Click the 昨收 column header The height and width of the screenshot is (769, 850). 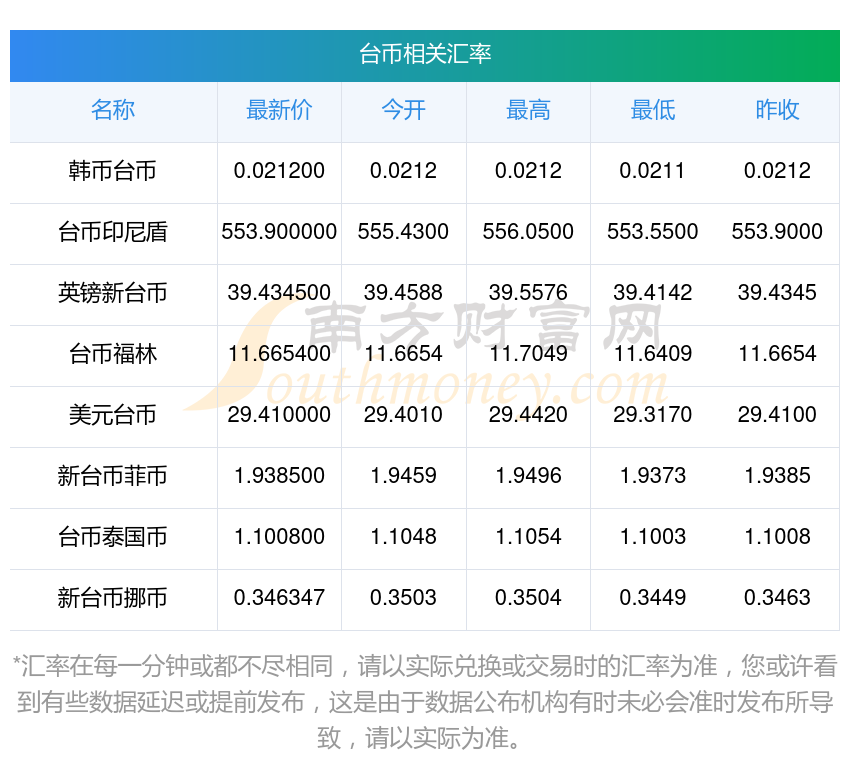(777, 110)
